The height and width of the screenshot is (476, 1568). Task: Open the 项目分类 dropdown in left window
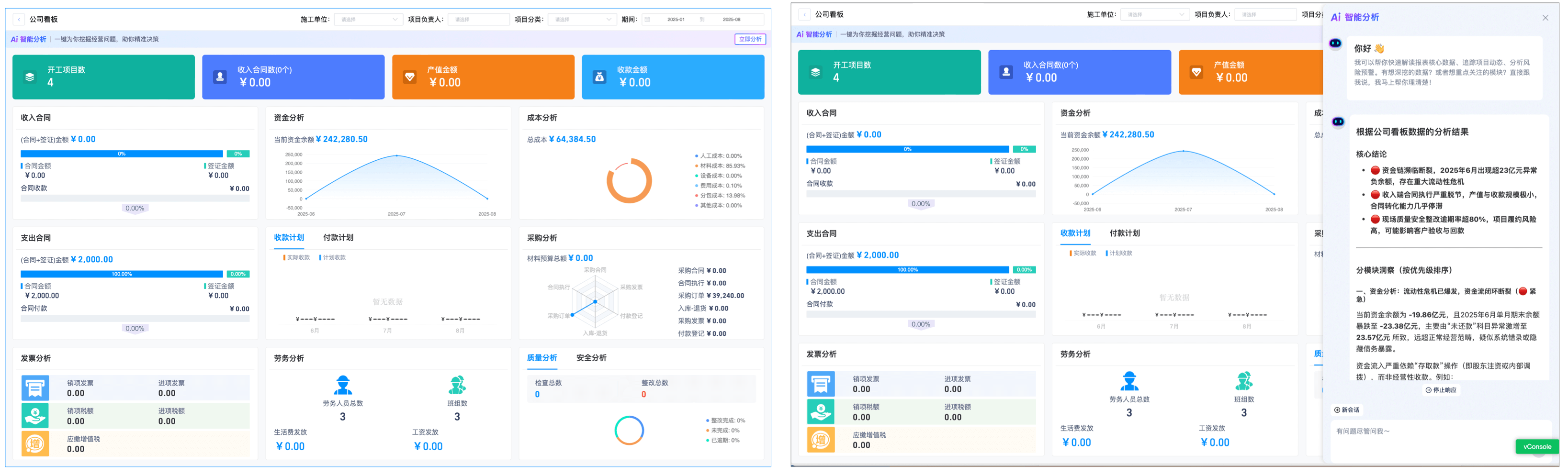583,20
